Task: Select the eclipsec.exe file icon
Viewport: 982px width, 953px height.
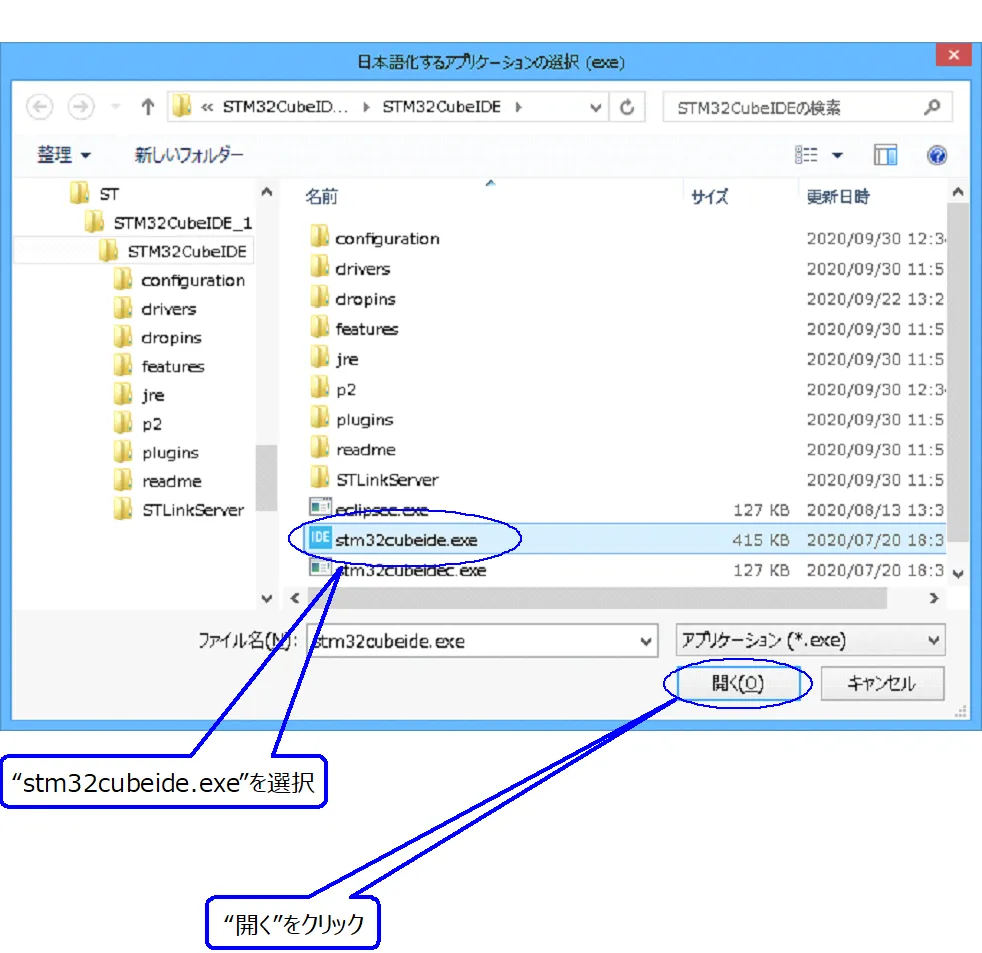Action: [x=320, y=509]
